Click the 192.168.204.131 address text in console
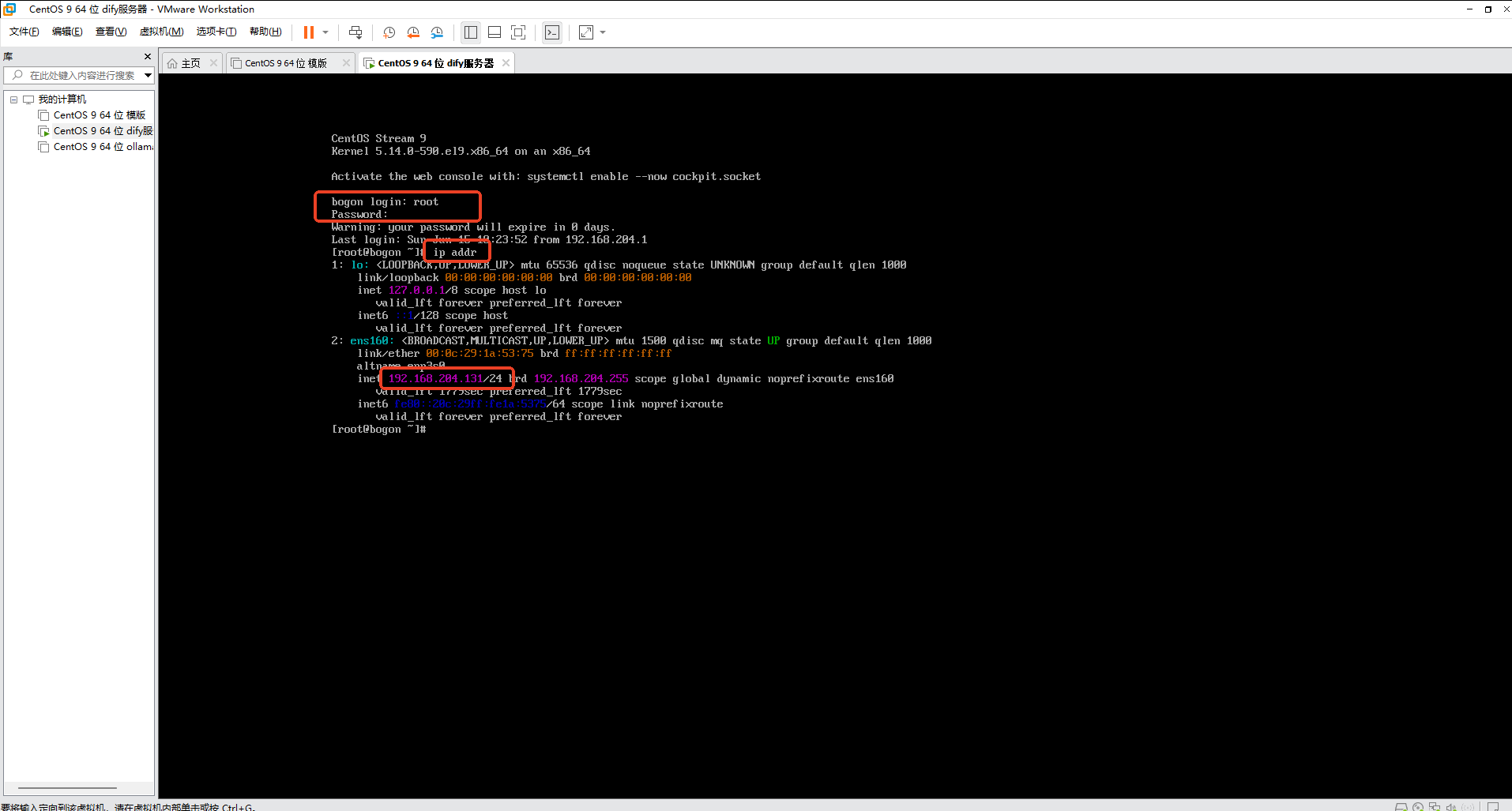Viewport: 1512px width, 811px height. pyautogui.click(x=435, y=379)
